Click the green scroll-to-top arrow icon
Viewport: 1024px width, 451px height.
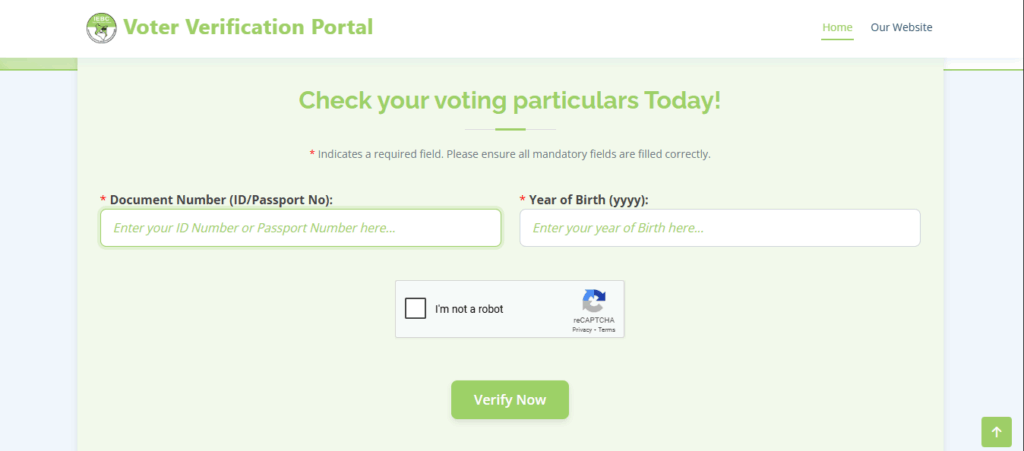(997, 432)
